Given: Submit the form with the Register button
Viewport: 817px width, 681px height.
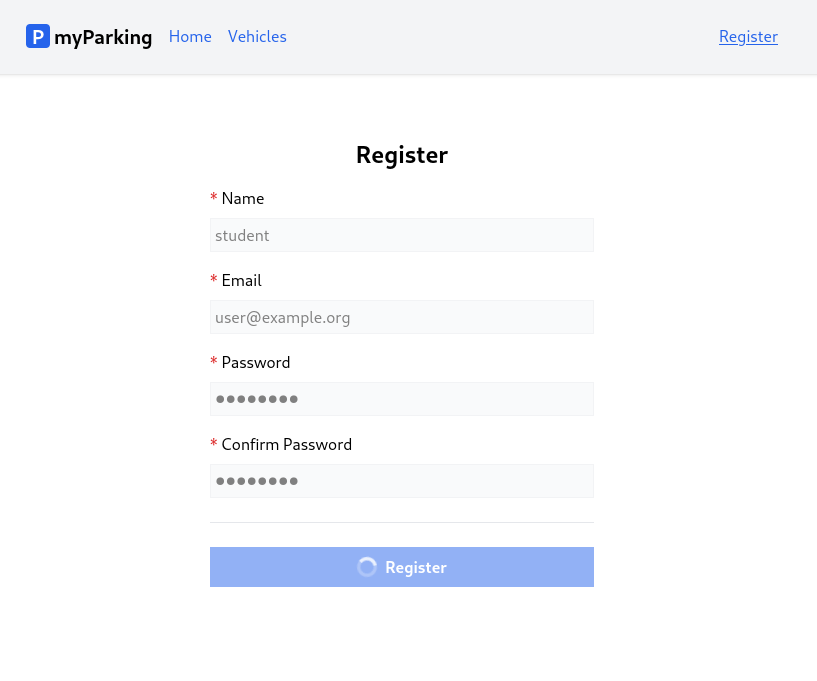Looking at the screenshot, I should pos(402,567).
